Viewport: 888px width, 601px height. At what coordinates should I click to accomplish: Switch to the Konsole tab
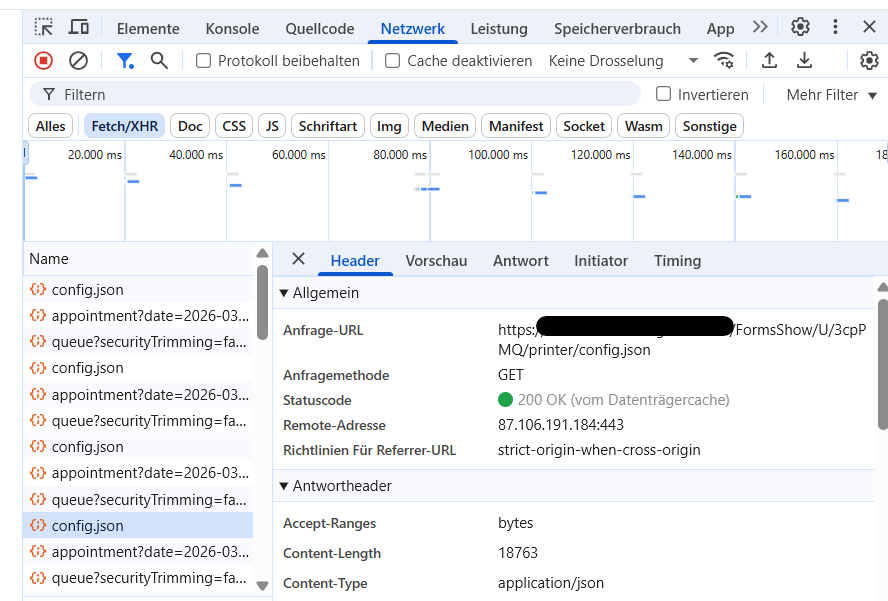pos(232,28)
